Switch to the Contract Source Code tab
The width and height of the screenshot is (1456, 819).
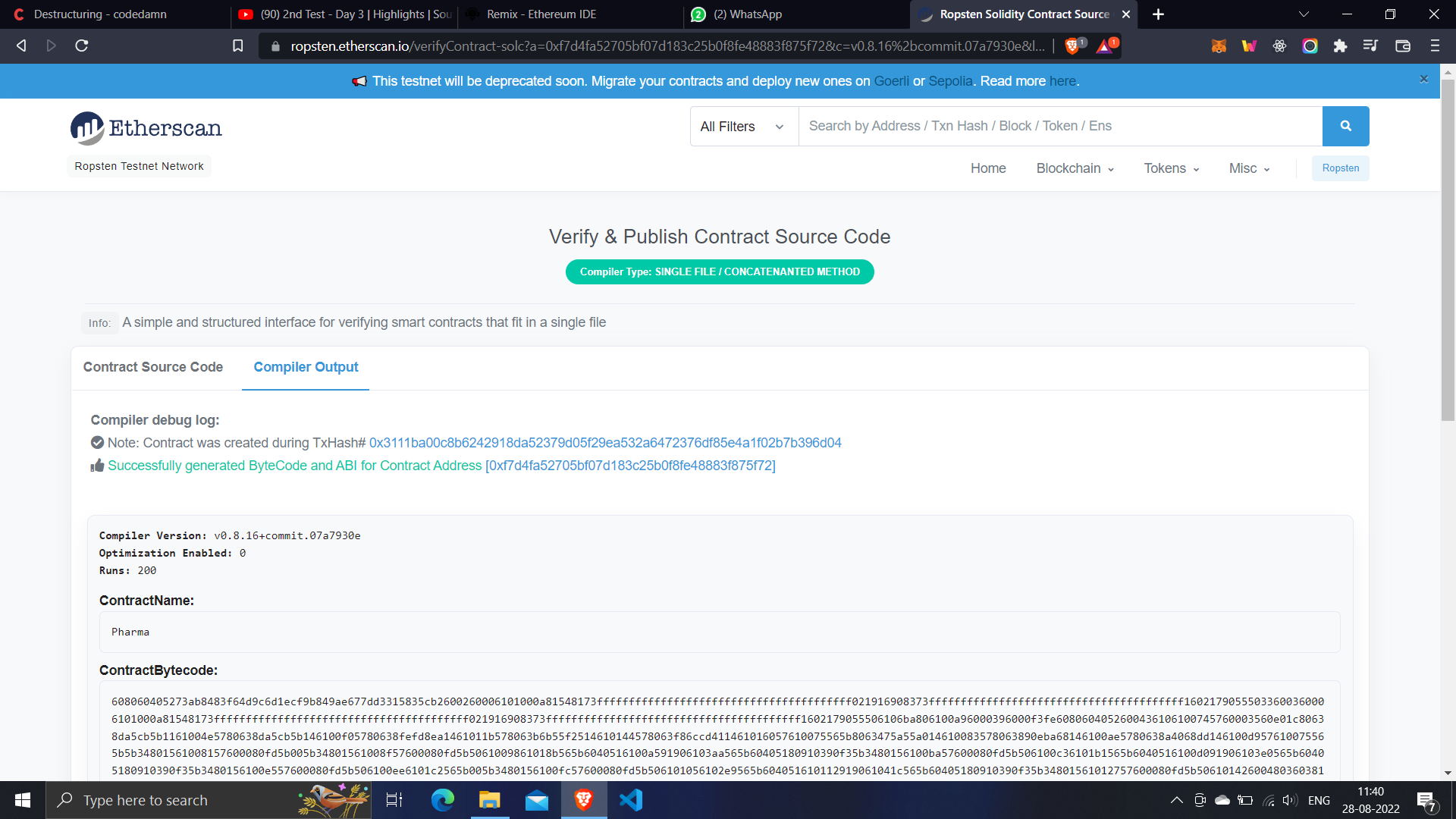pos(153,367)
